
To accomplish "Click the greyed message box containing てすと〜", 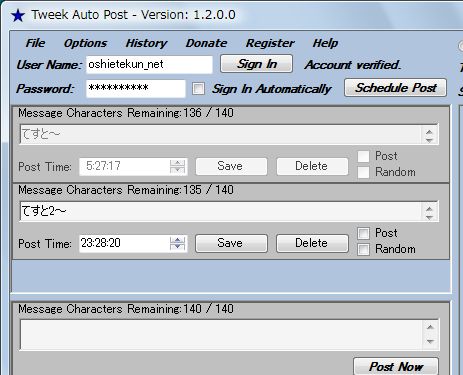I will point(220,134).
